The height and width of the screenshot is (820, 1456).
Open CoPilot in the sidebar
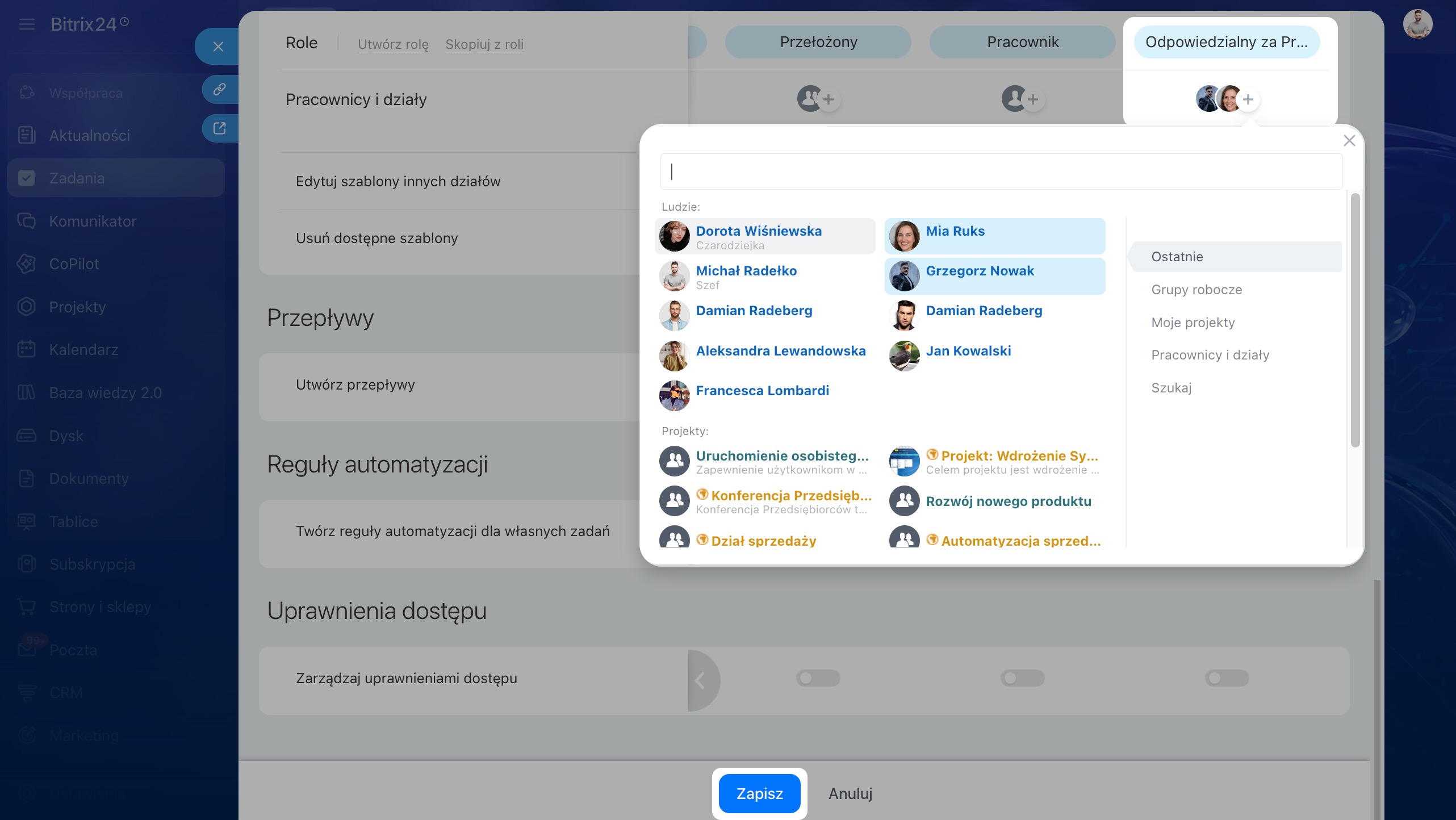(x=116, y=264)
